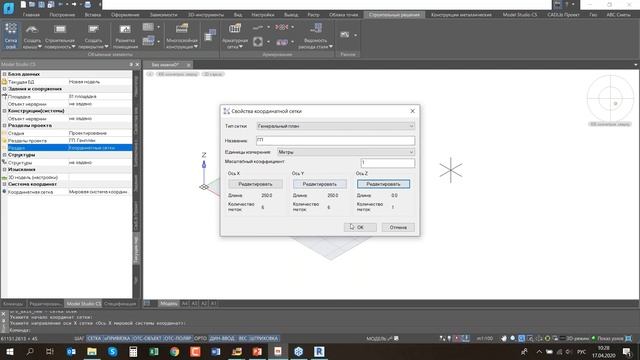Open the Единицы измерения dropdown
This screenshot has width=640, height=360.
click(346, 152)
